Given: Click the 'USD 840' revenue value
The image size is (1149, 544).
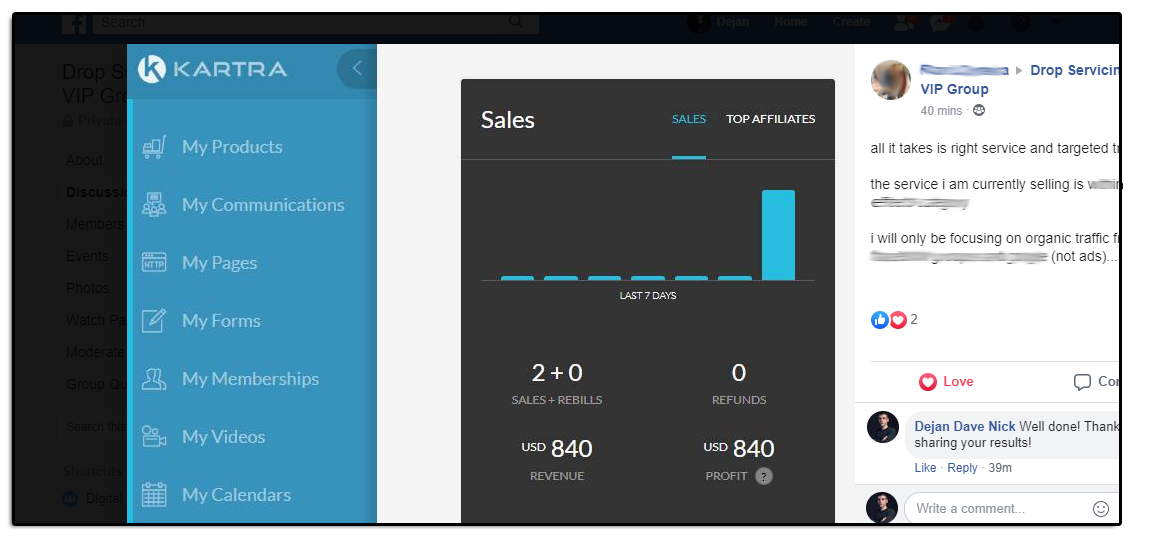Looking at the screenshot, I should coord(557,448).
